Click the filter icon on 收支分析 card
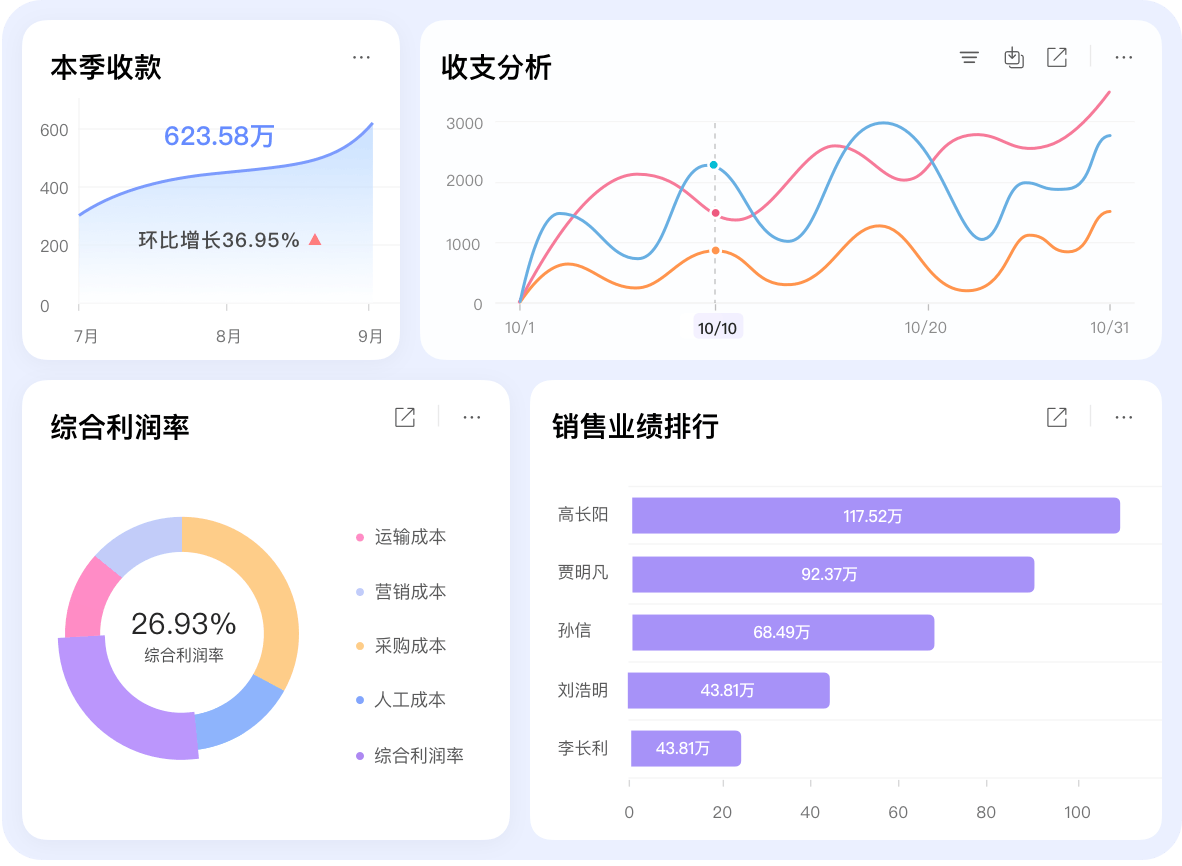Image resolution: width=1182 pixels, height=866 pixels. tap(969, 57)
